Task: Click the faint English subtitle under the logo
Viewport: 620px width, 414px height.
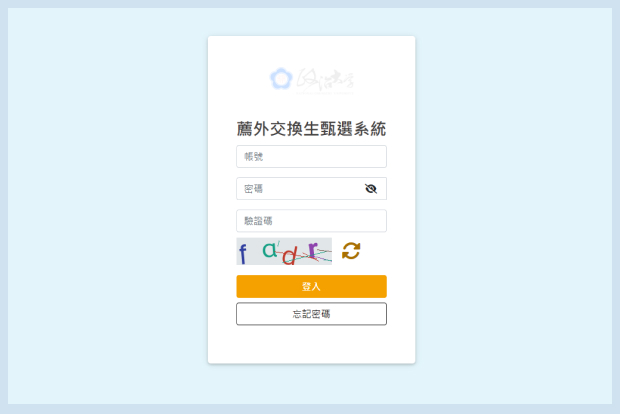Action: (x=325, y=93)
